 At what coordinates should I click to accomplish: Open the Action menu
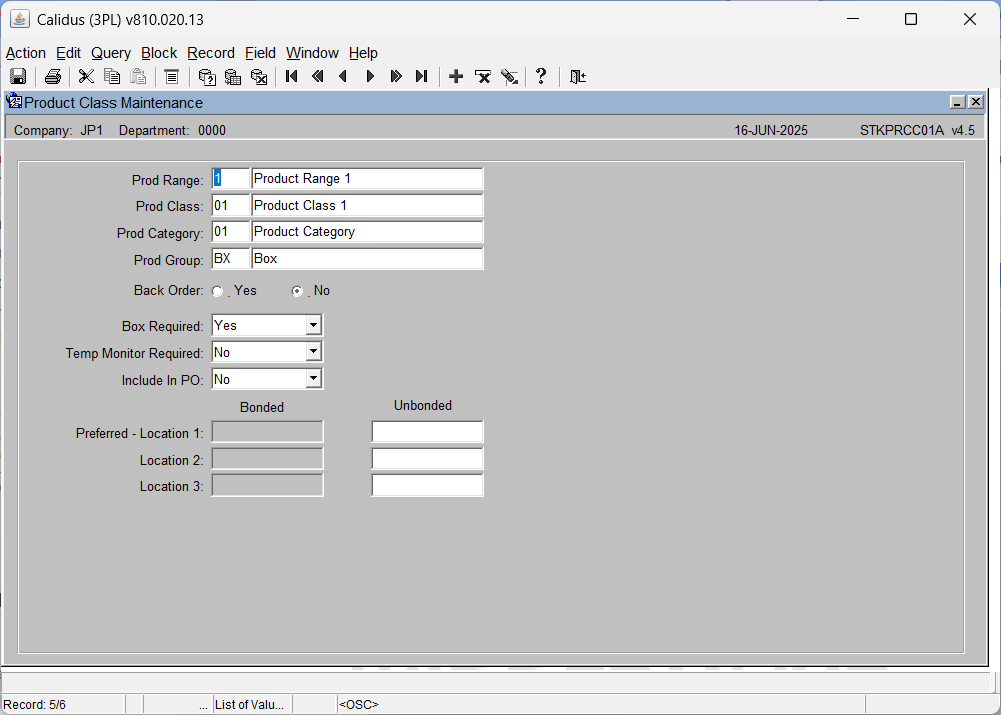pyautogui.click(x=26, y=53)
